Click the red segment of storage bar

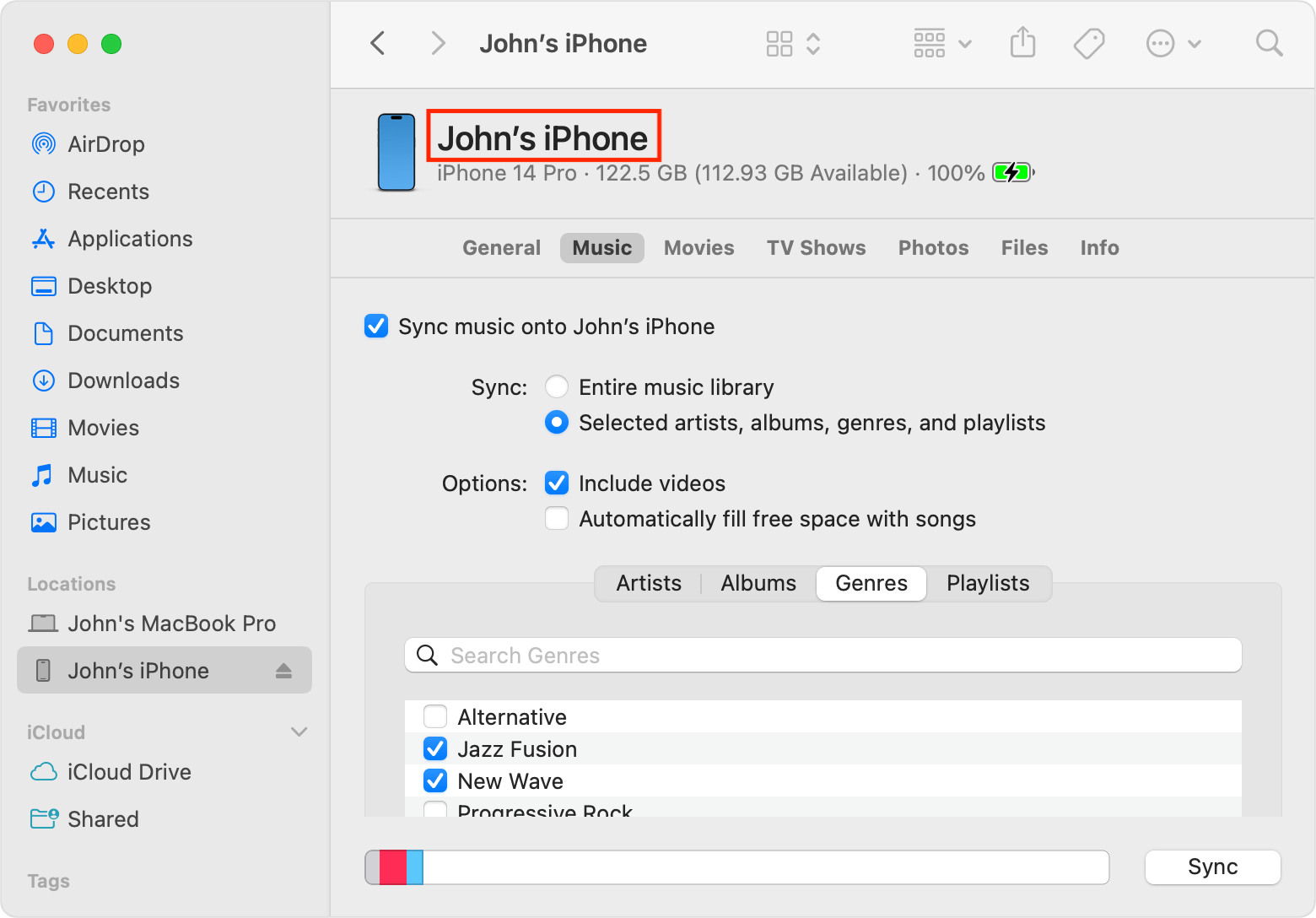click(393, 867)
